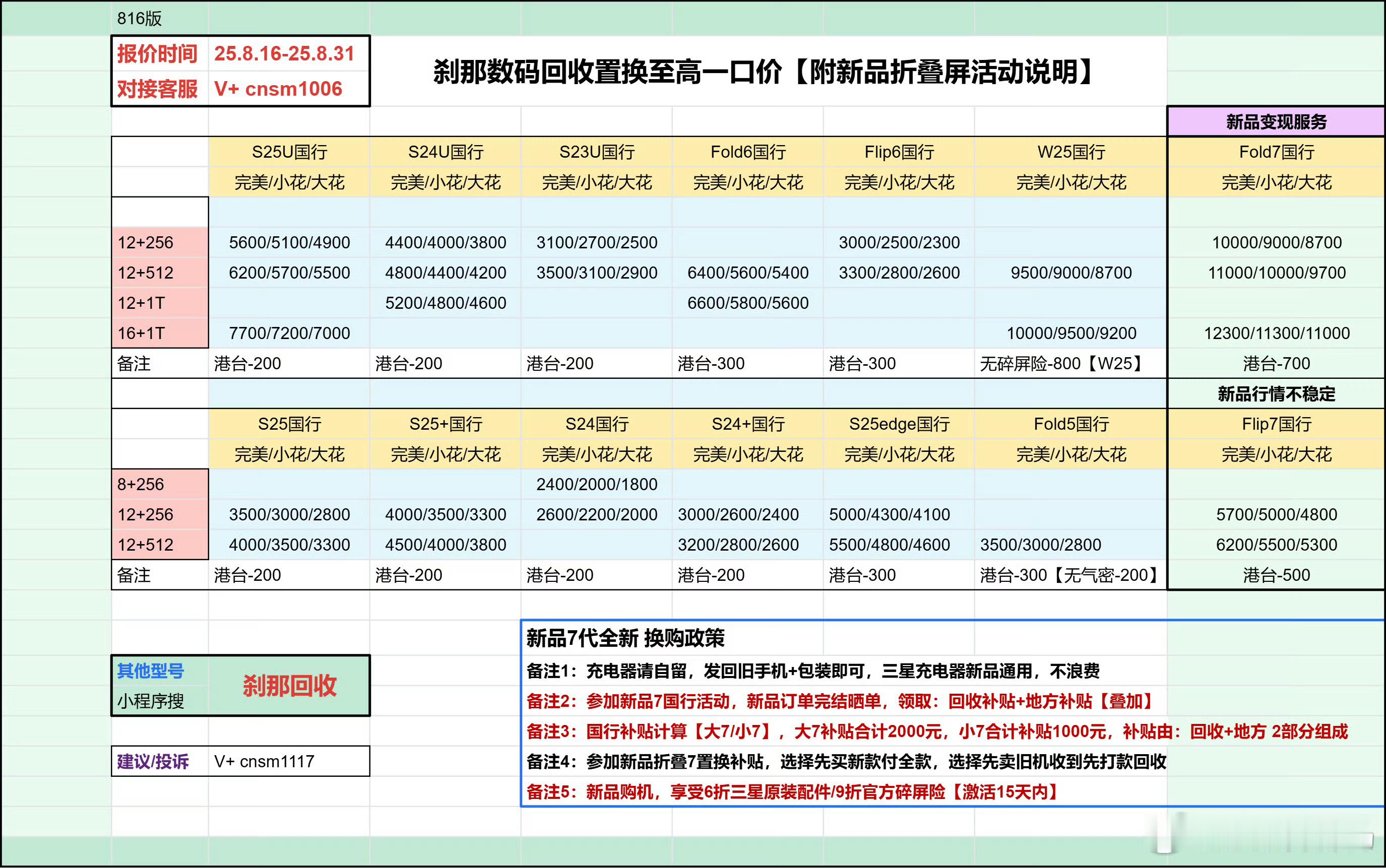This screenshot has width=1386, height=868.
Task: Click the price cell '6400/5600/5400'
Action: (x=747, y=273)
